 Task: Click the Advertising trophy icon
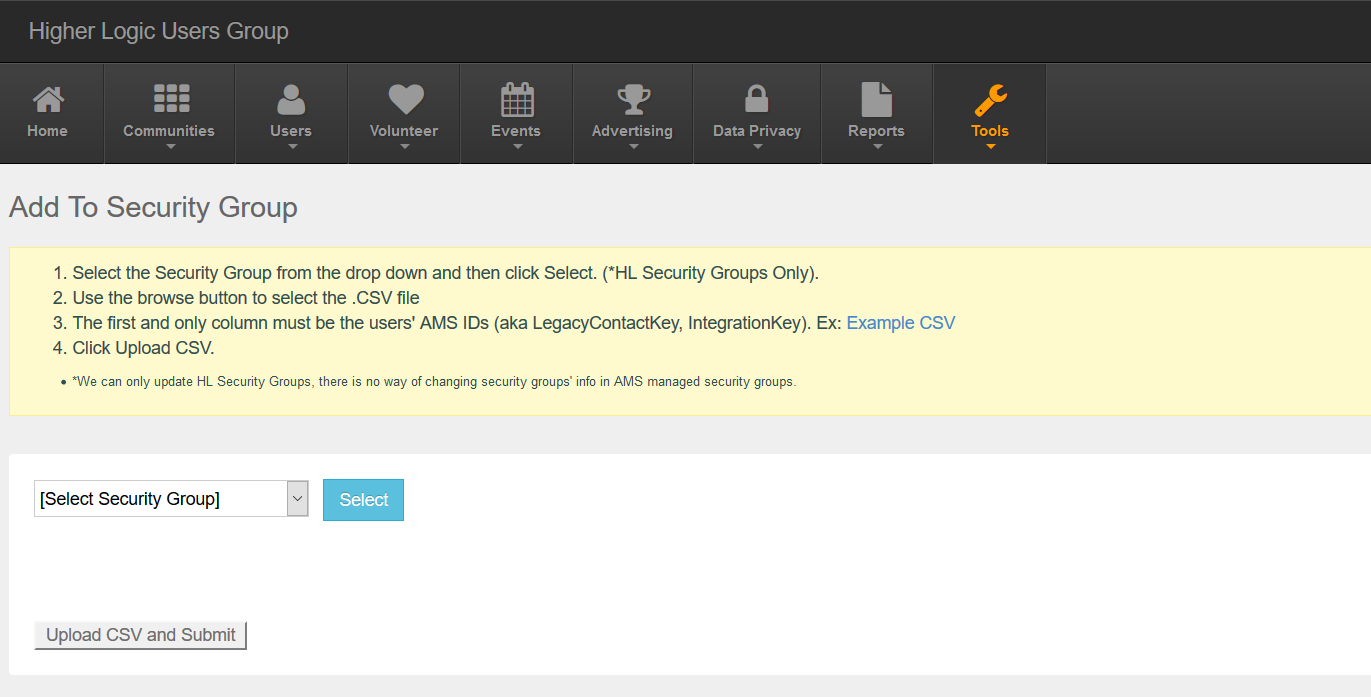click(633, 99)
